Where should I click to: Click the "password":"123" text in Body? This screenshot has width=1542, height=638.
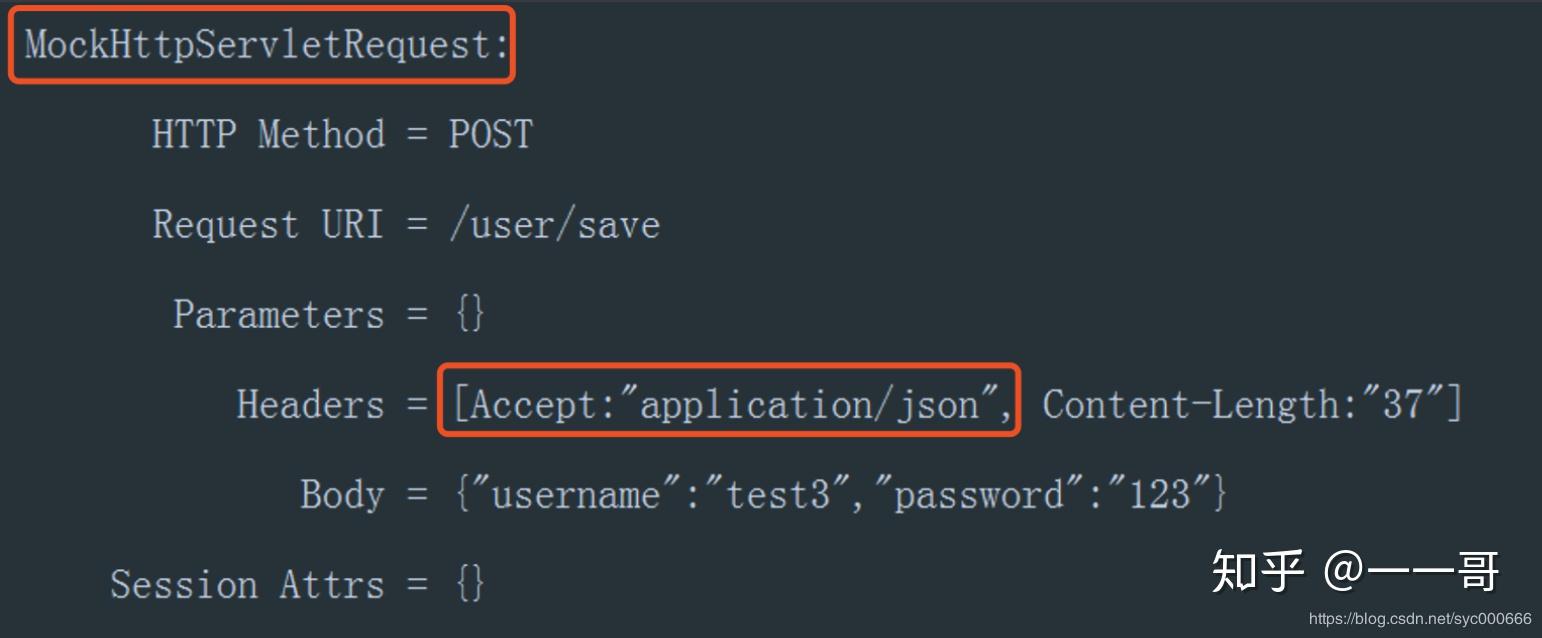(x=1040, y=494)
